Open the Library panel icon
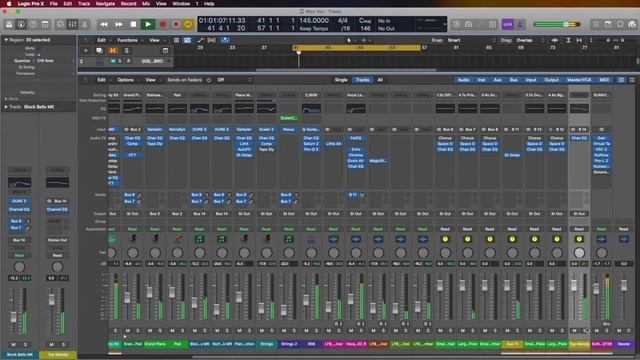Image resolution: width=640 pixels, height=360 pixels. [x=9, y=24]
